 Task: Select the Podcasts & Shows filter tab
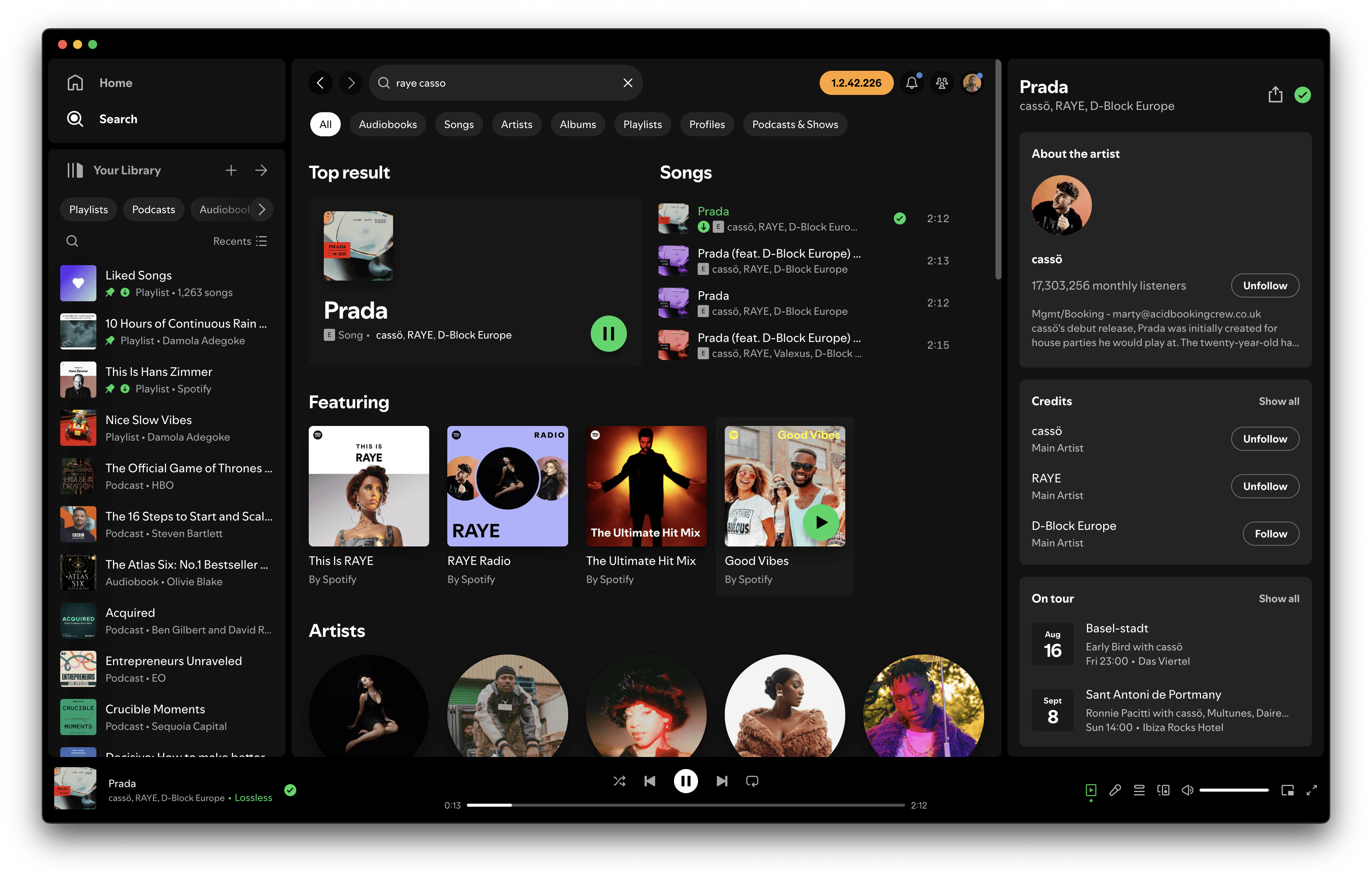click(795, 124)
